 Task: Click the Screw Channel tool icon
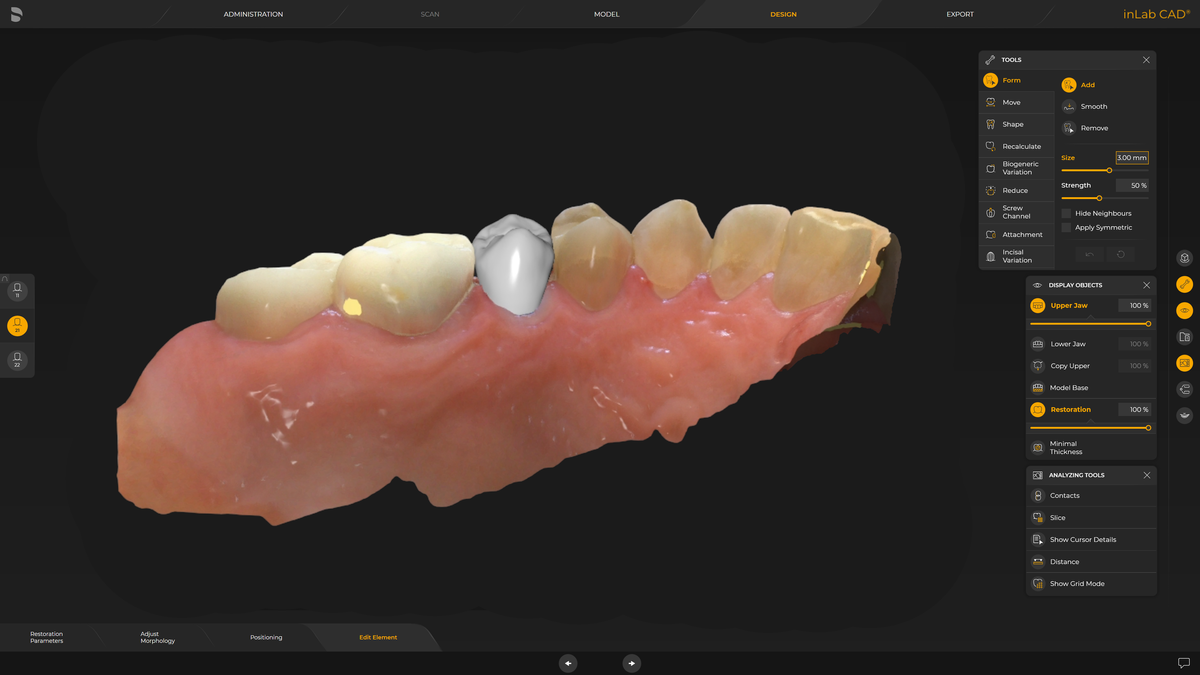991,212
